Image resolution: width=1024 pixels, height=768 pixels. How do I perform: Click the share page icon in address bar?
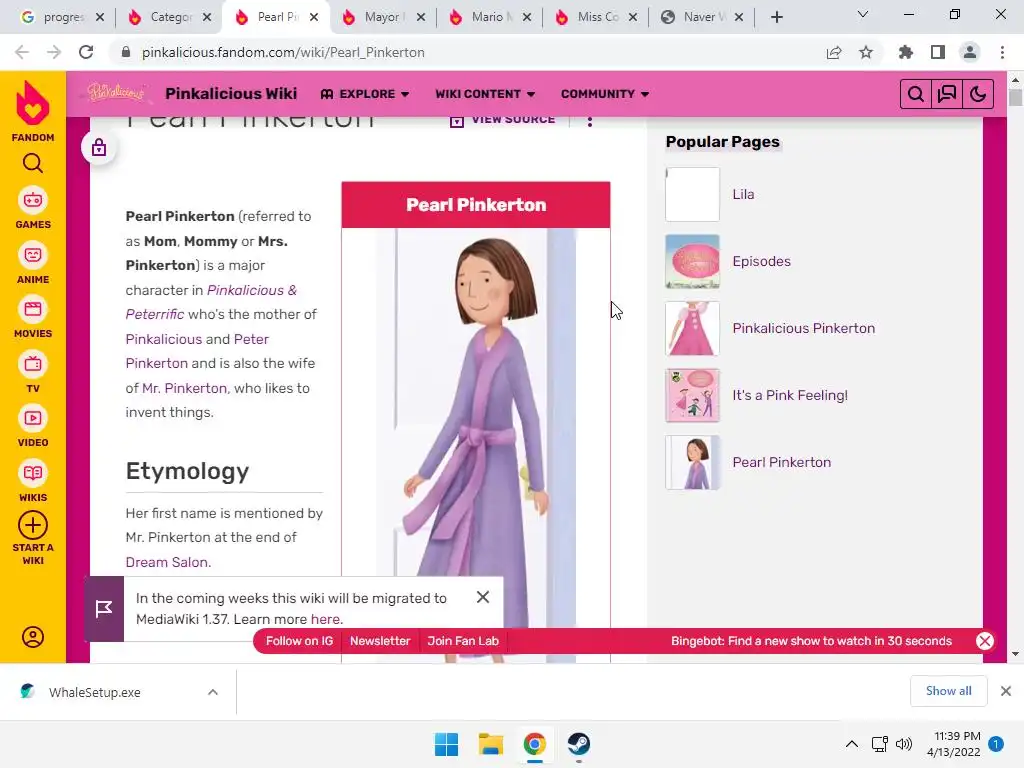(x=834, y=52)
